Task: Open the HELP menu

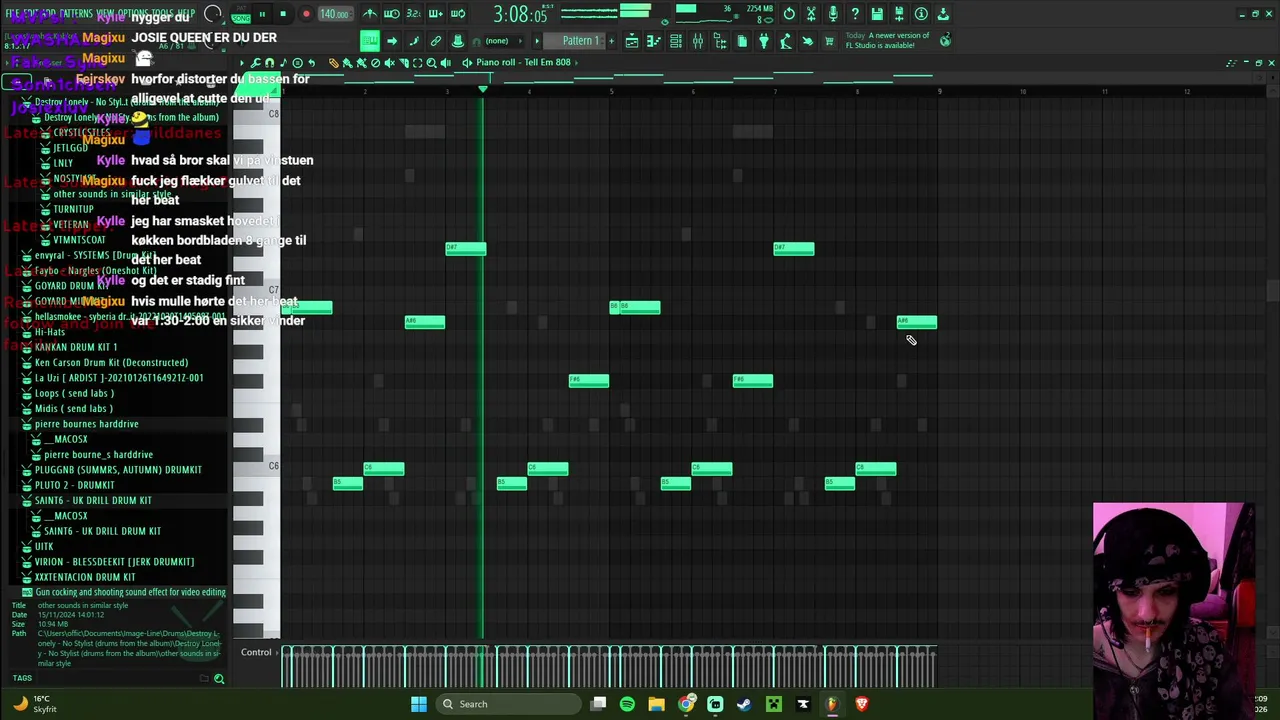Action: [x=189, y=13]
